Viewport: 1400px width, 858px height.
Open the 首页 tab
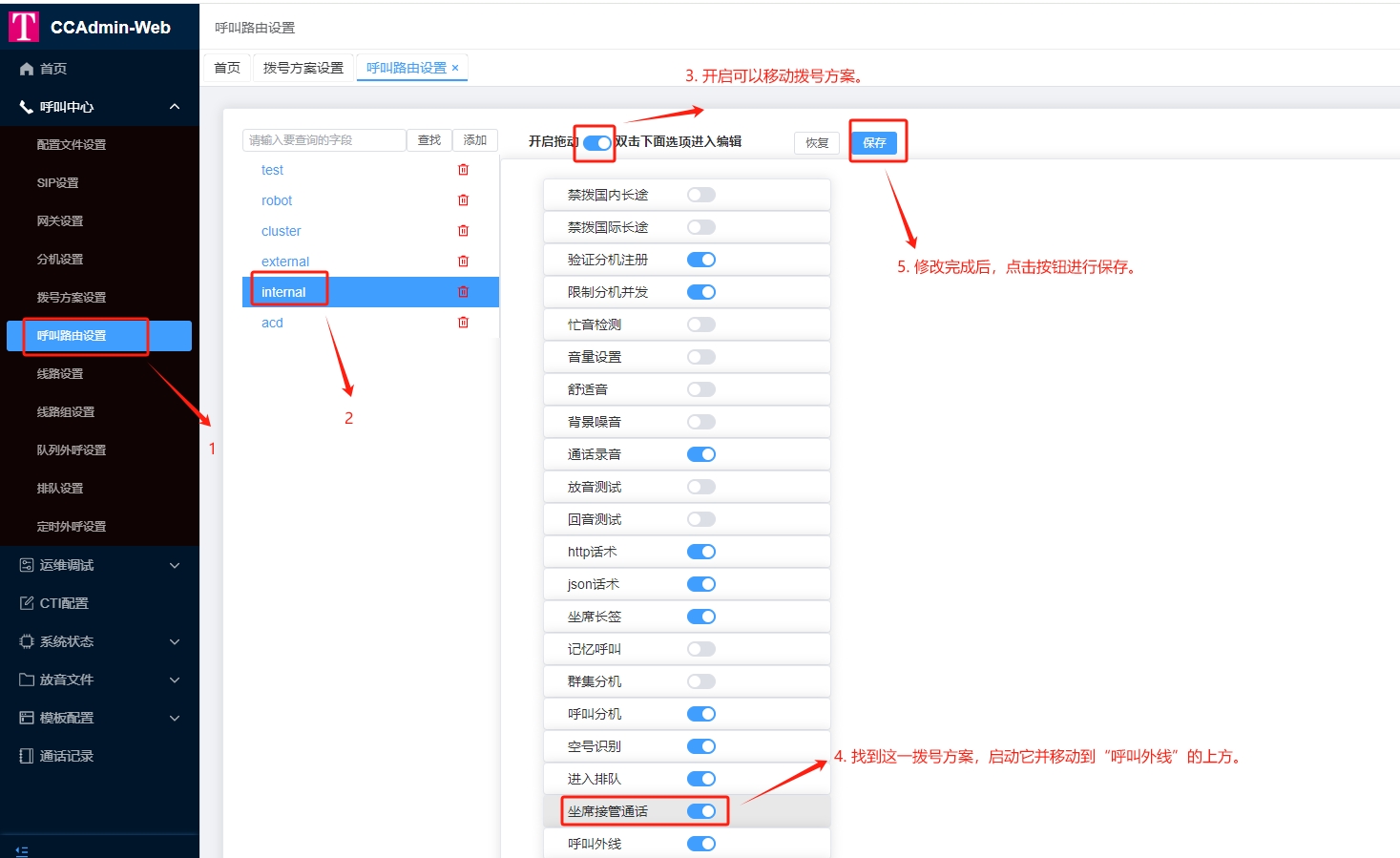[226, 67]
